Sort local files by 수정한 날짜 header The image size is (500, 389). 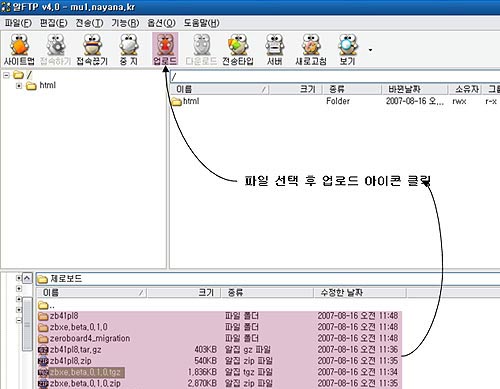coord(360,293)
